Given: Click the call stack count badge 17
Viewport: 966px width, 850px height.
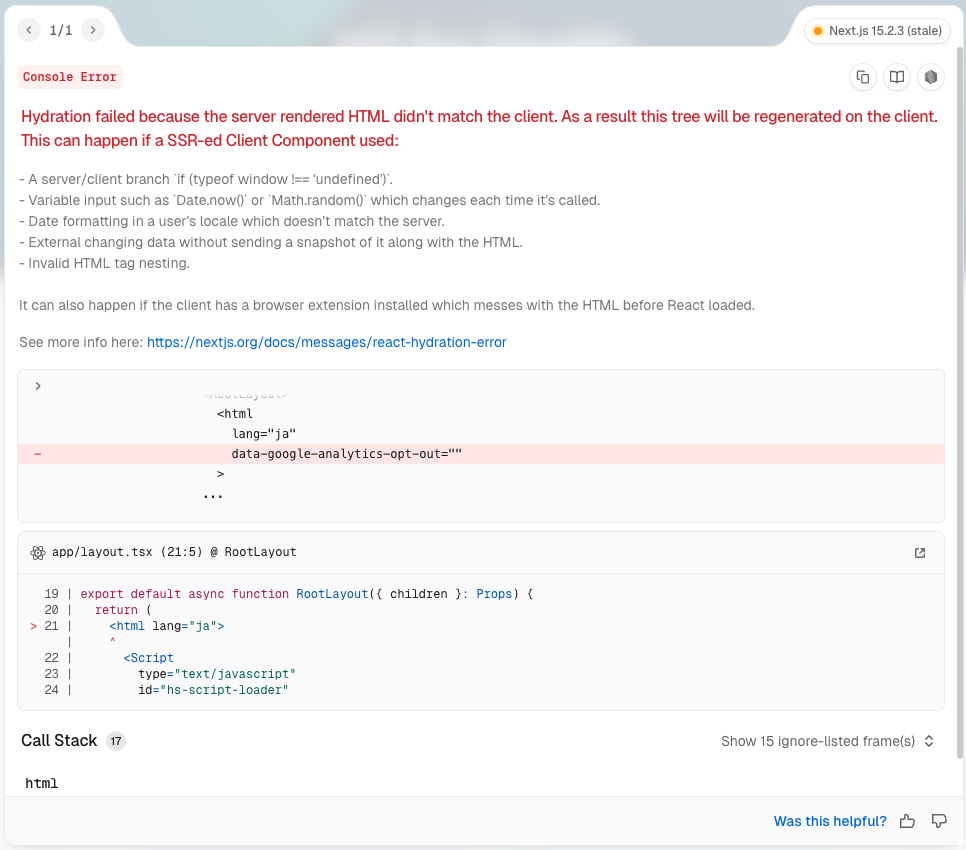Looking at the screenshot, I should point(116,741).
